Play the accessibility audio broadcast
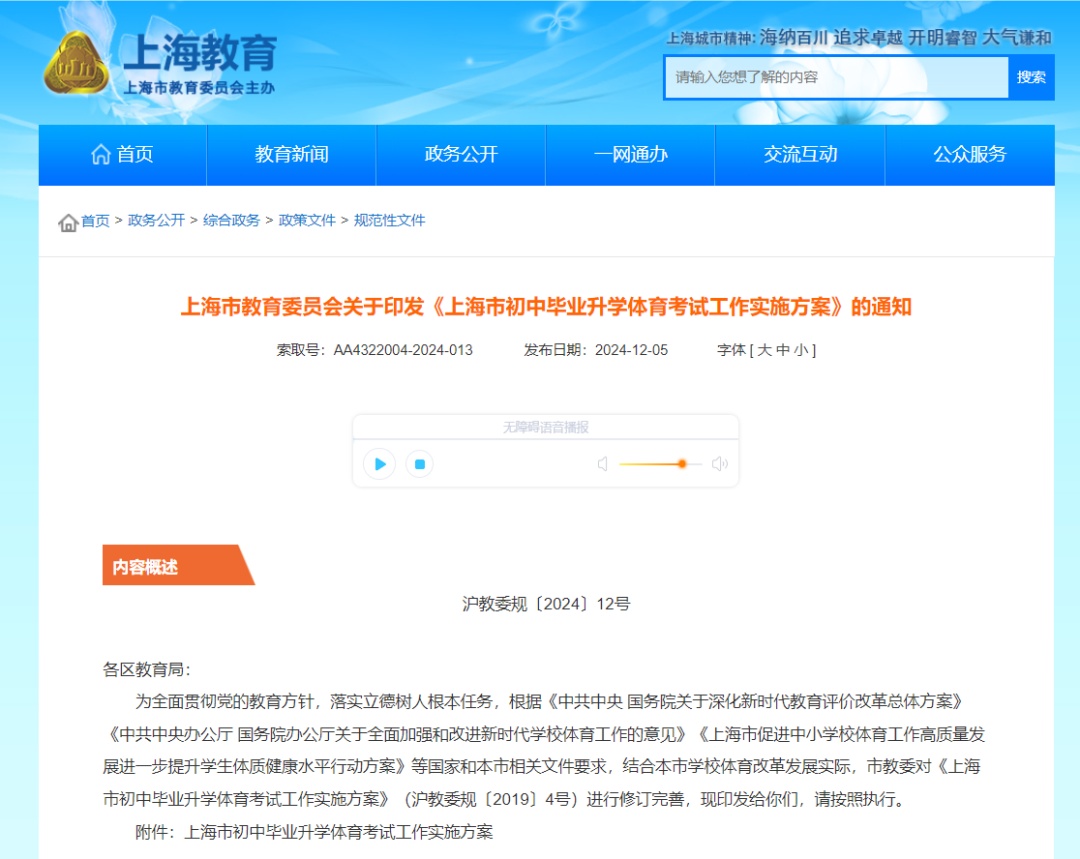The height and width of the screenshot is (859, 1080). pyautogui.click(x=380, y=464)
